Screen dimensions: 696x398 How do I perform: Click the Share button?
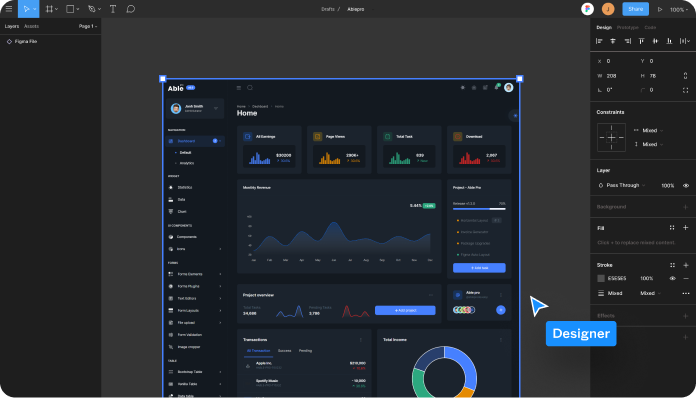tap(635, 9)
